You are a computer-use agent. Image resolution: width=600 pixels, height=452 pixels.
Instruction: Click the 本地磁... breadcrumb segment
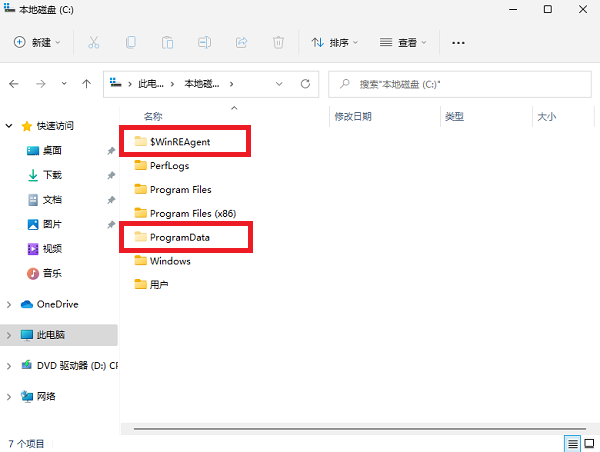[202, 84]
